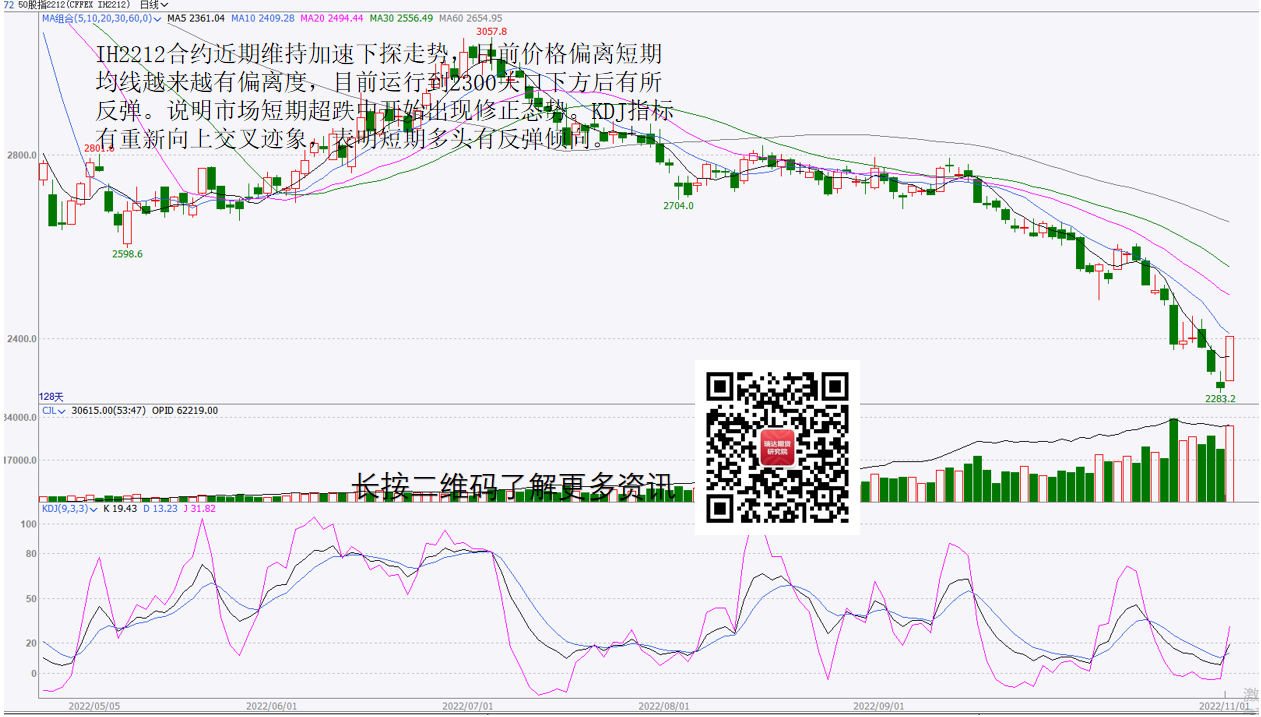Click the 2704.0 price label
The width and height of the screenshot is (1261, 717).
(x=677, y=205)
